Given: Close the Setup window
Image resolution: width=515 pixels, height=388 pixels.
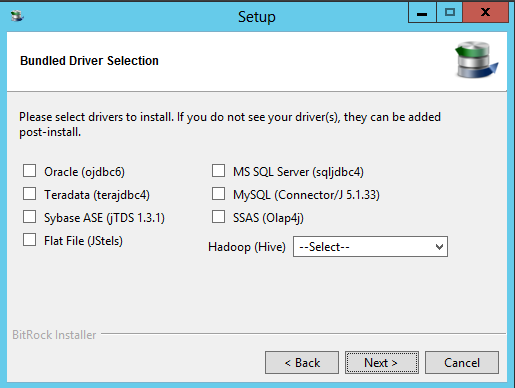Looking at the screenshot, I should point(485,13).
